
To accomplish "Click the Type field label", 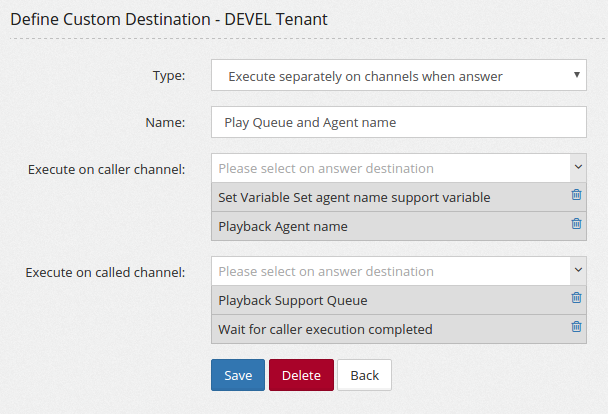I will (x=168, y=75).
